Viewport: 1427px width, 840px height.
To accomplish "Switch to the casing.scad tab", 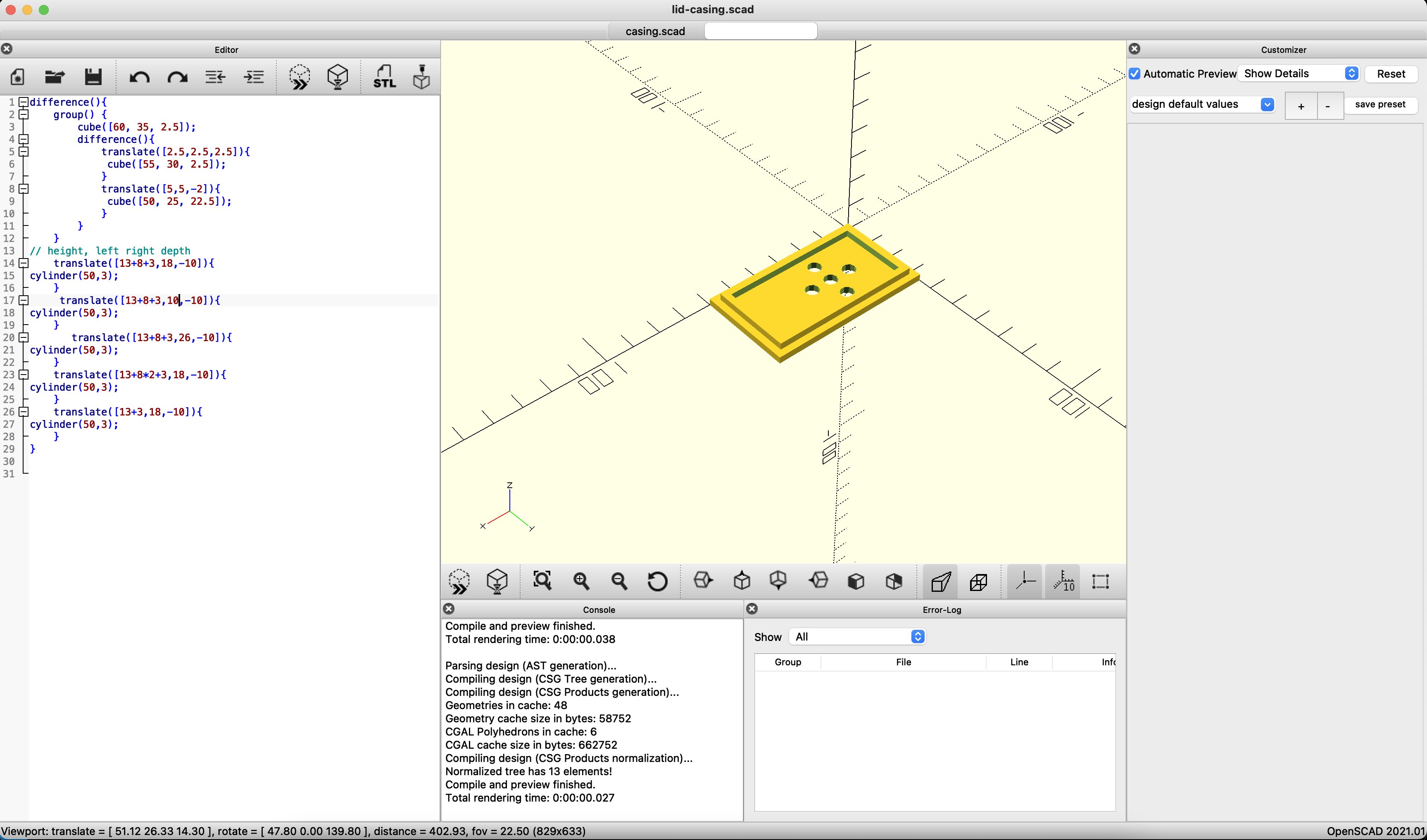I will (x=655, y=31).
